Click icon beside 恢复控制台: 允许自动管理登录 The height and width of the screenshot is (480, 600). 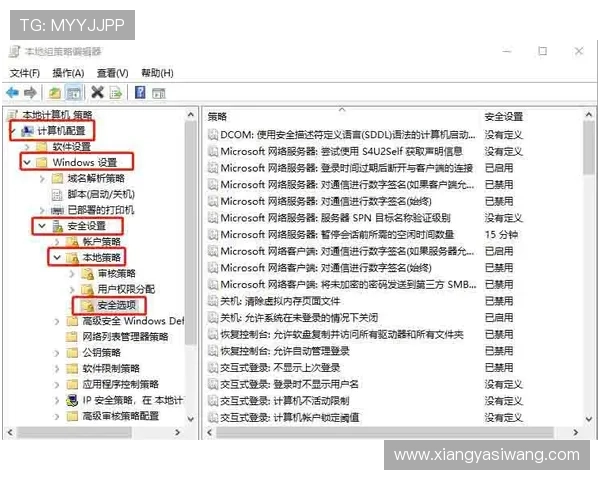tap(212, 351)
